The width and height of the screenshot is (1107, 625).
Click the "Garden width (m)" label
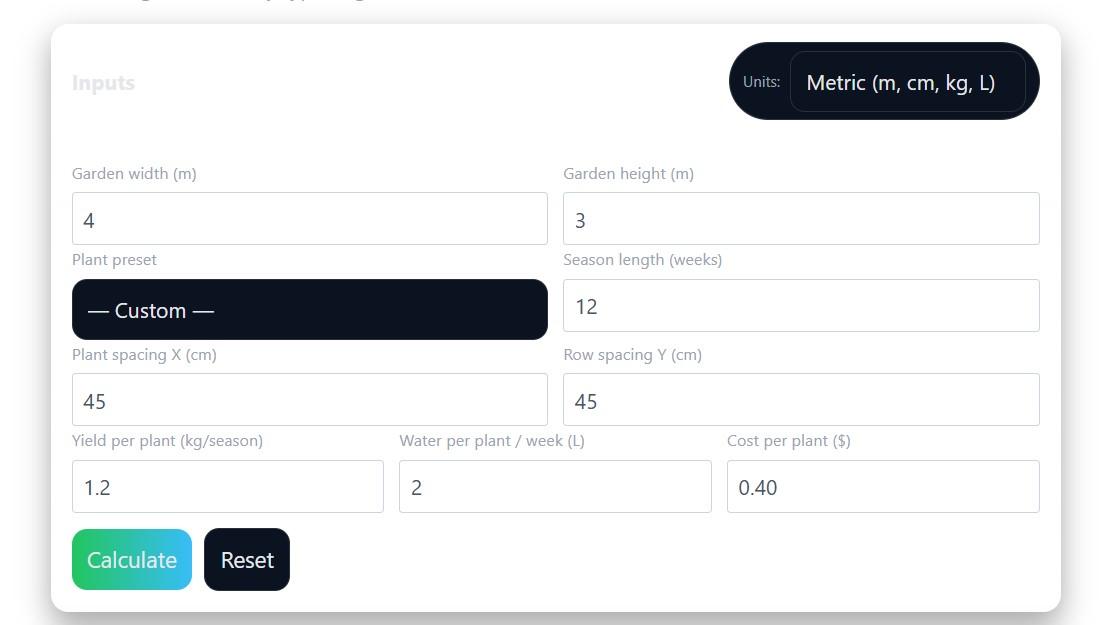pos(134,174)
